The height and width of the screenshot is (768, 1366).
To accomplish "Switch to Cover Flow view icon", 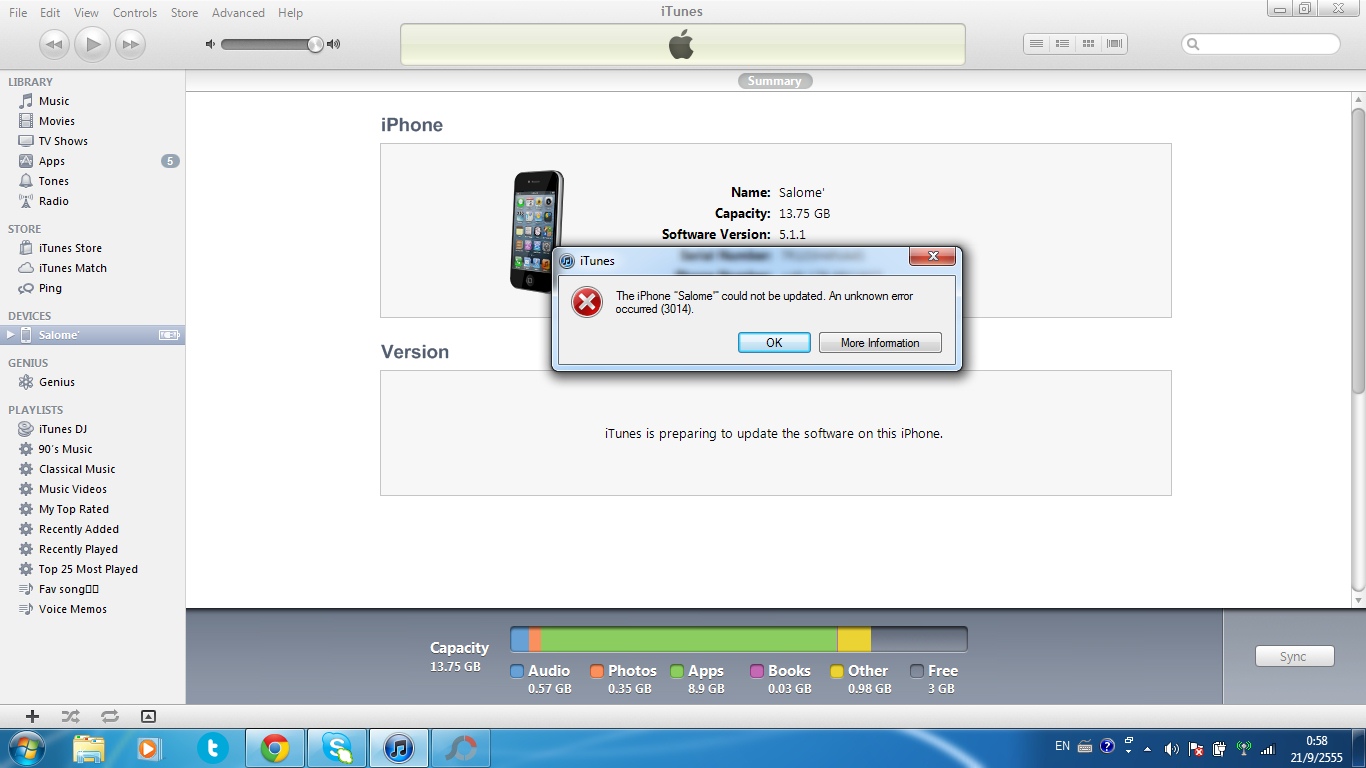I will (1115, 44).
